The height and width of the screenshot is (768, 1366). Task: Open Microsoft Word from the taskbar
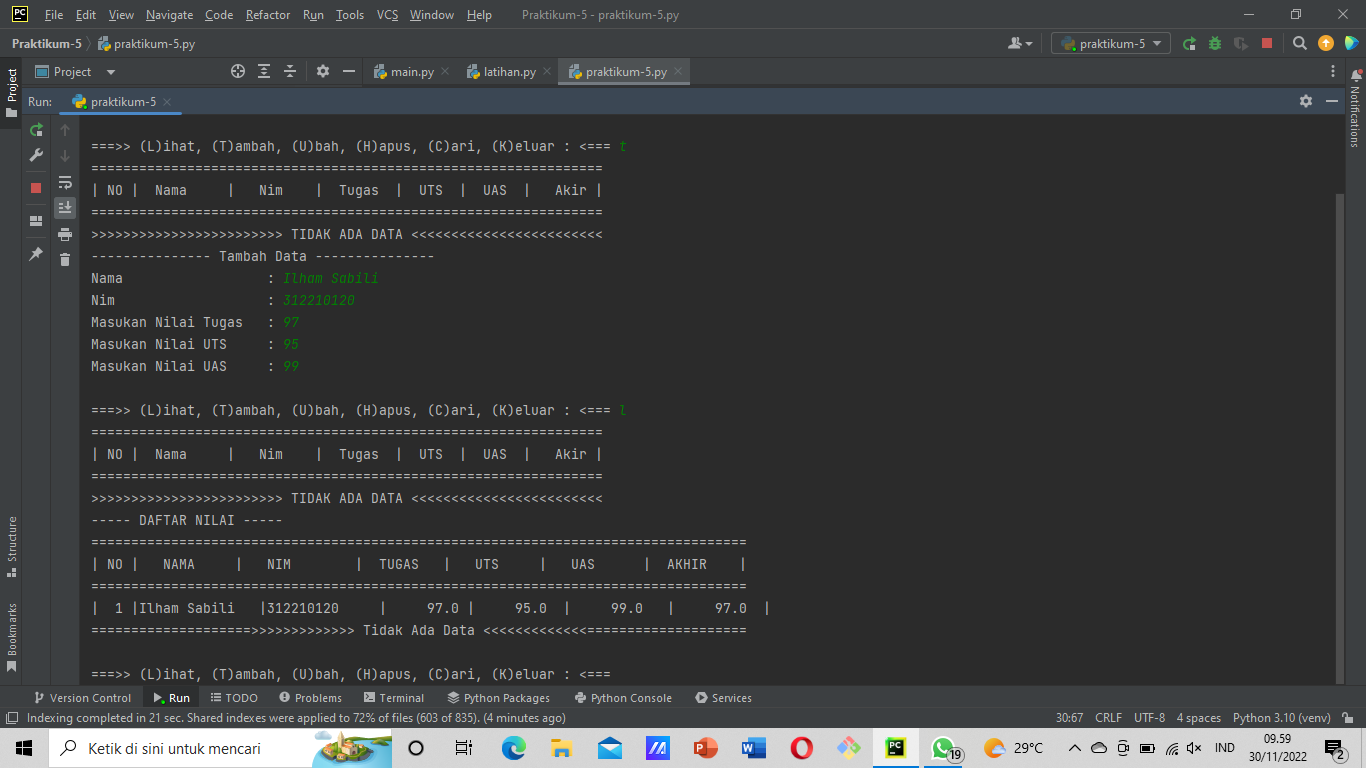coord(753,748)
